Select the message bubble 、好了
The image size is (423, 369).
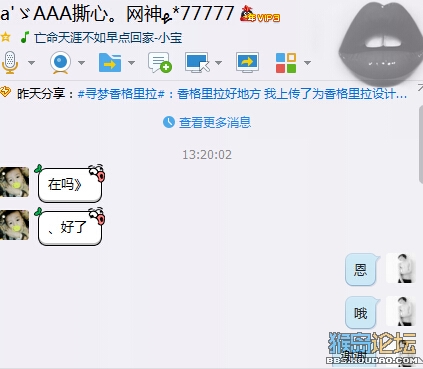pyautogui.click(x=70, y=227)
